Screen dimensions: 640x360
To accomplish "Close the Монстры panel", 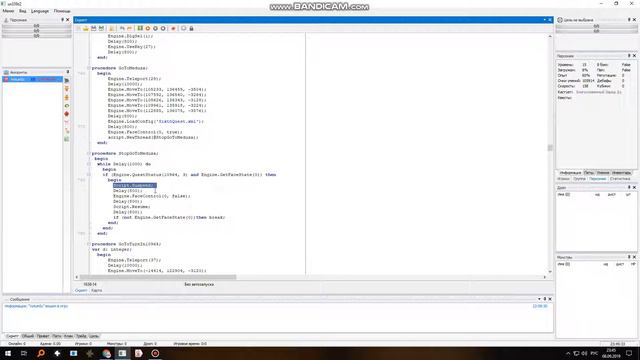I will click(x=634, y=257).
